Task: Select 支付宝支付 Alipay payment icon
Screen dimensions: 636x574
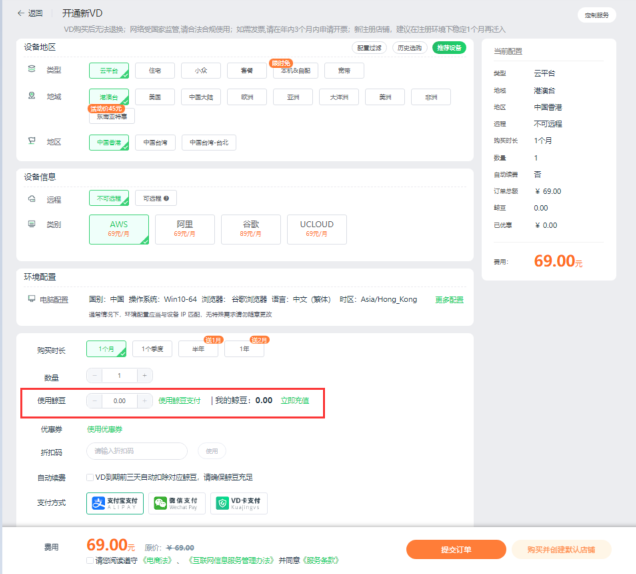Action: click(x=114, y=503)
